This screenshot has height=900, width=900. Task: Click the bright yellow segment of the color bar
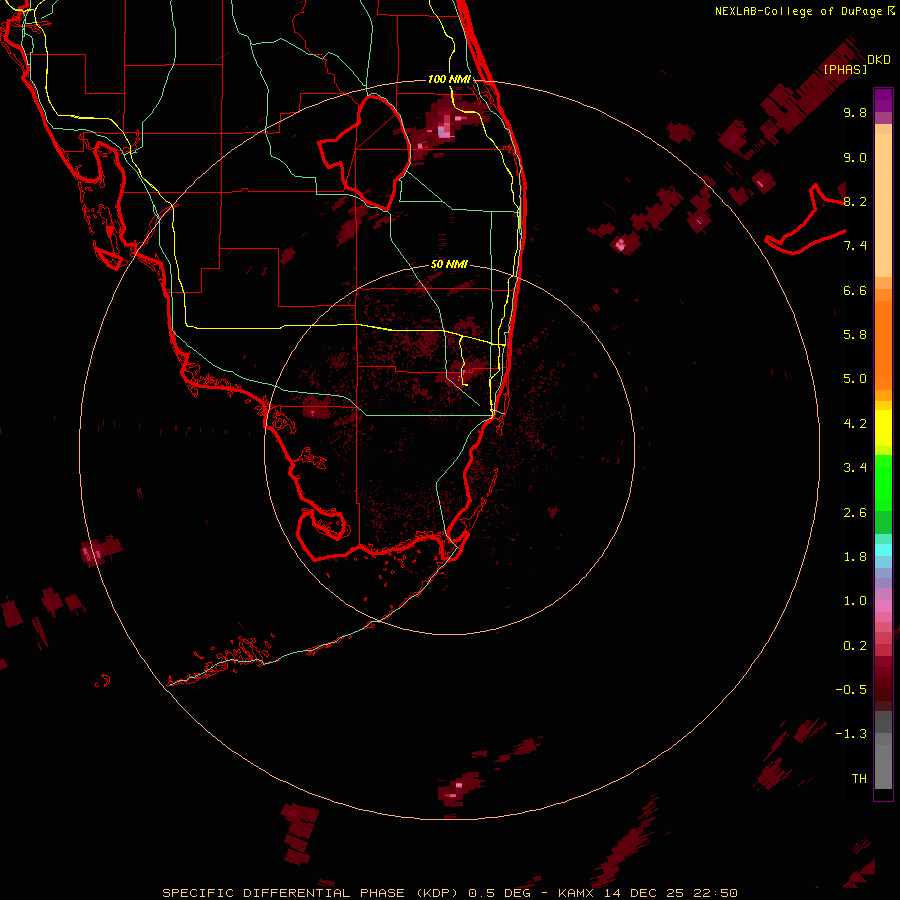point(883,428)
